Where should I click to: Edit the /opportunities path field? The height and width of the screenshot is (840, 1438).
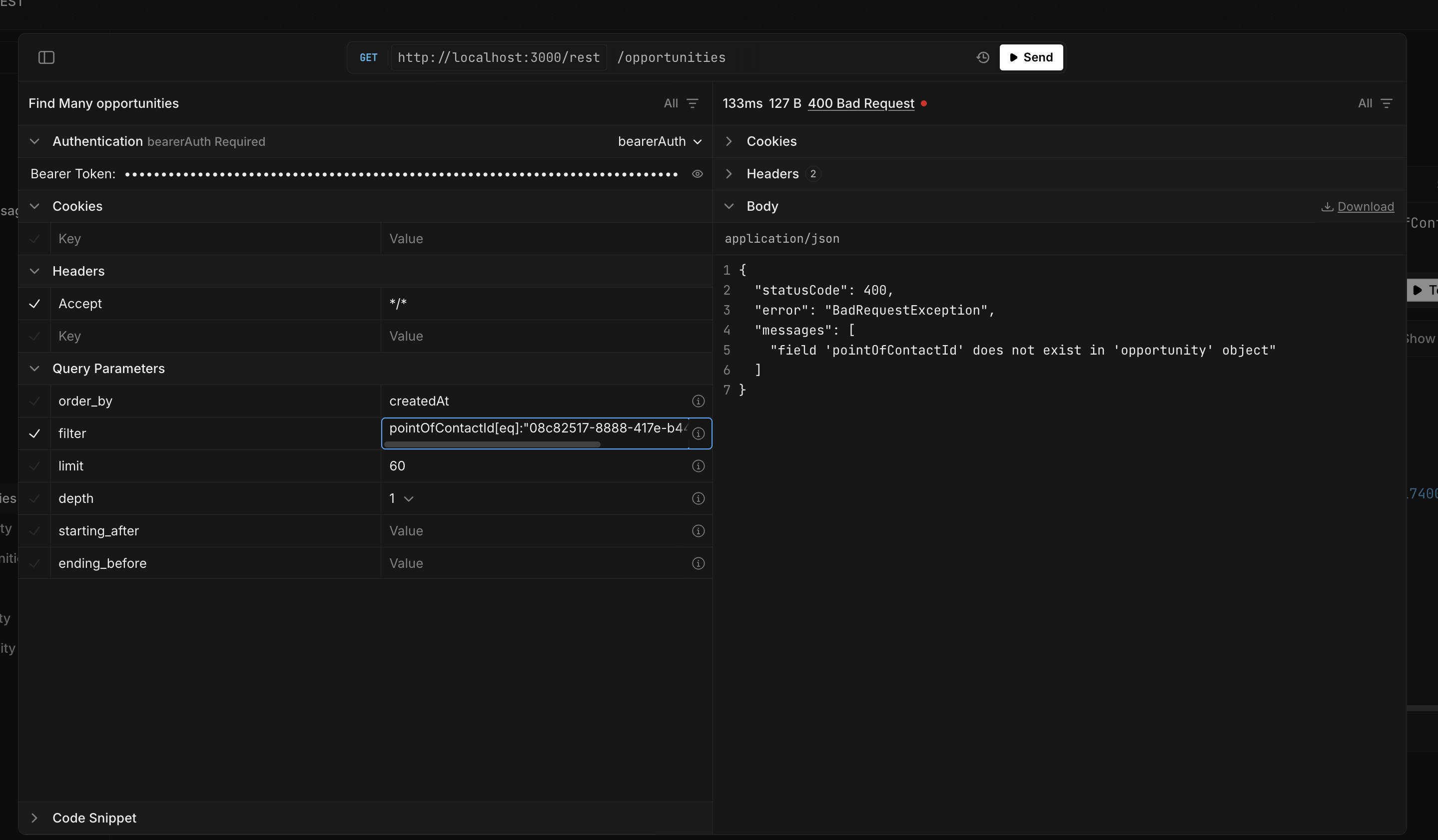click(x=671, y=57)
